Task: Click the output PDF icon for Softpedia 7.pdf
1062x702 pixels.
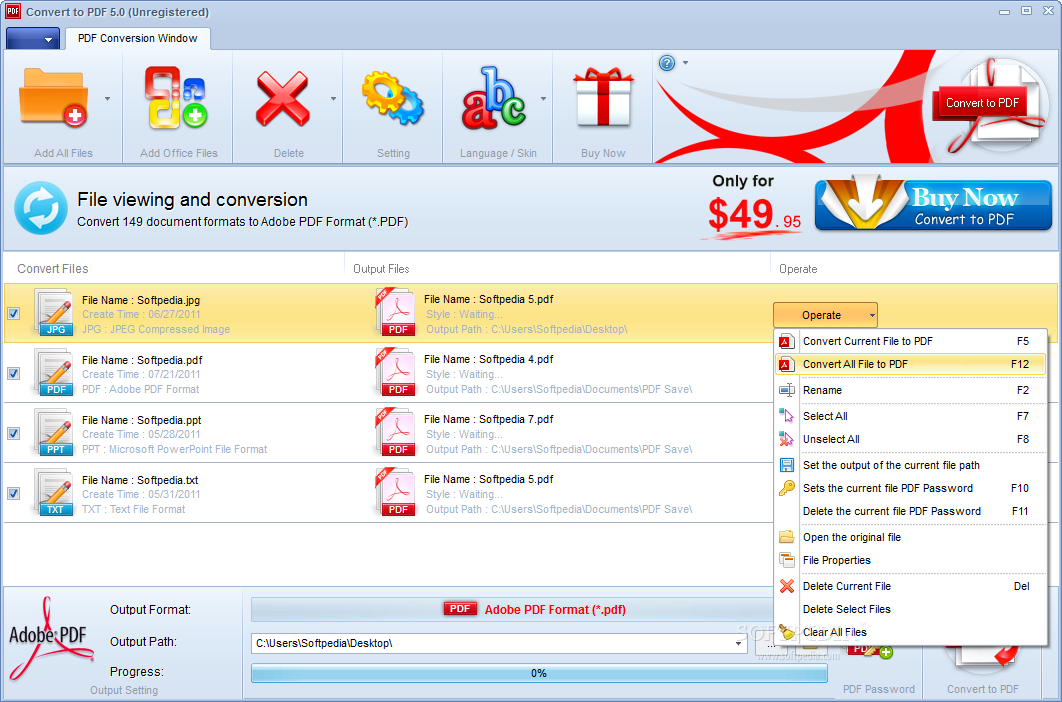Action: [x=395, y=432]
